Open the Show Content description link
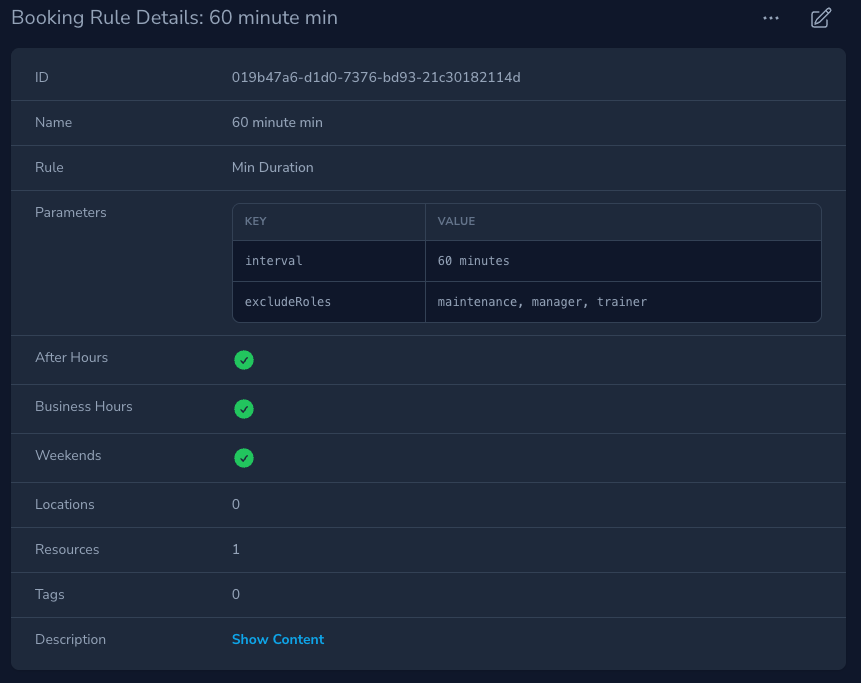 278,639
